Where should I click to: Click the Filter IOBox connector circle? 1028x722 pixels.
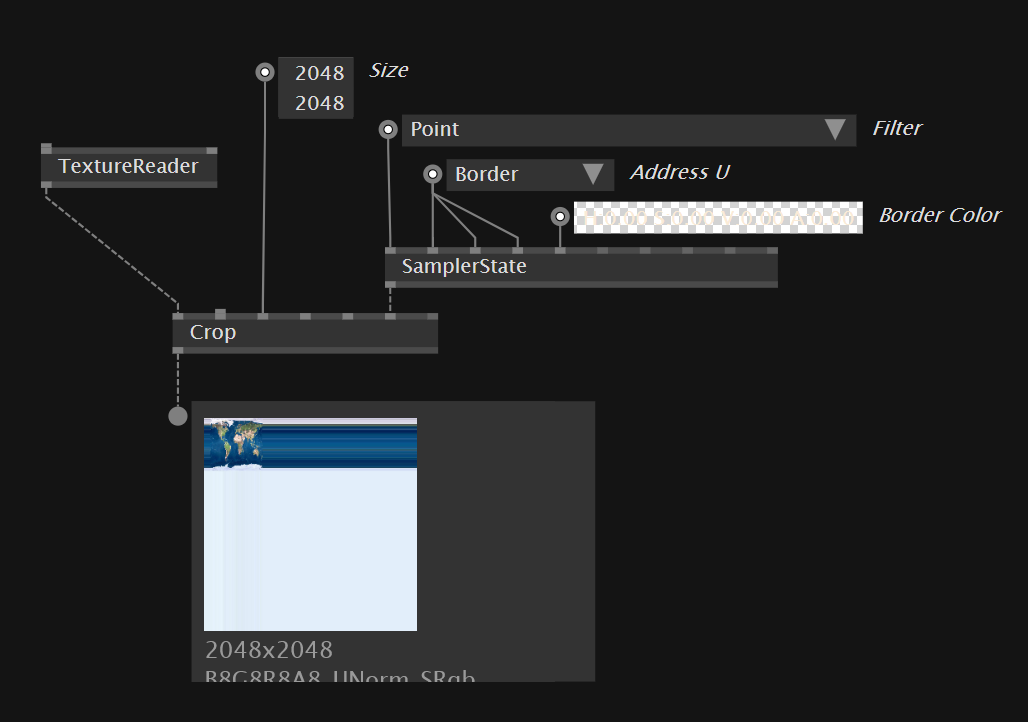tap(388, 129)
